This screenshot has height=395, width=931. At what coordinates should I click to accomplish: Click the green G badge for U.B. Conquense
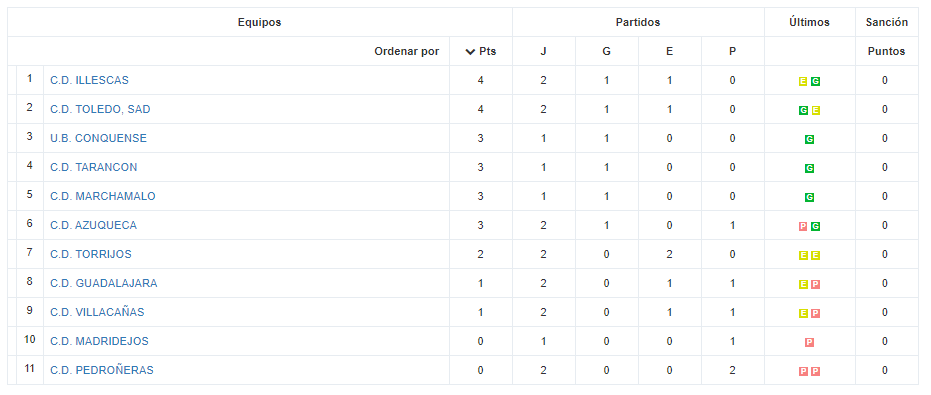(809, 140)
